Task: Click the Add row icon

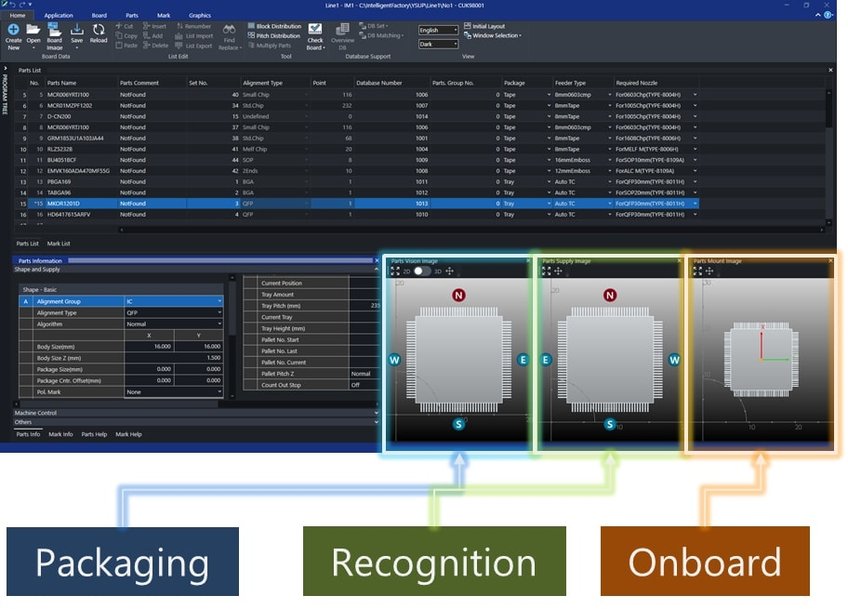Action: pos(147,36)
